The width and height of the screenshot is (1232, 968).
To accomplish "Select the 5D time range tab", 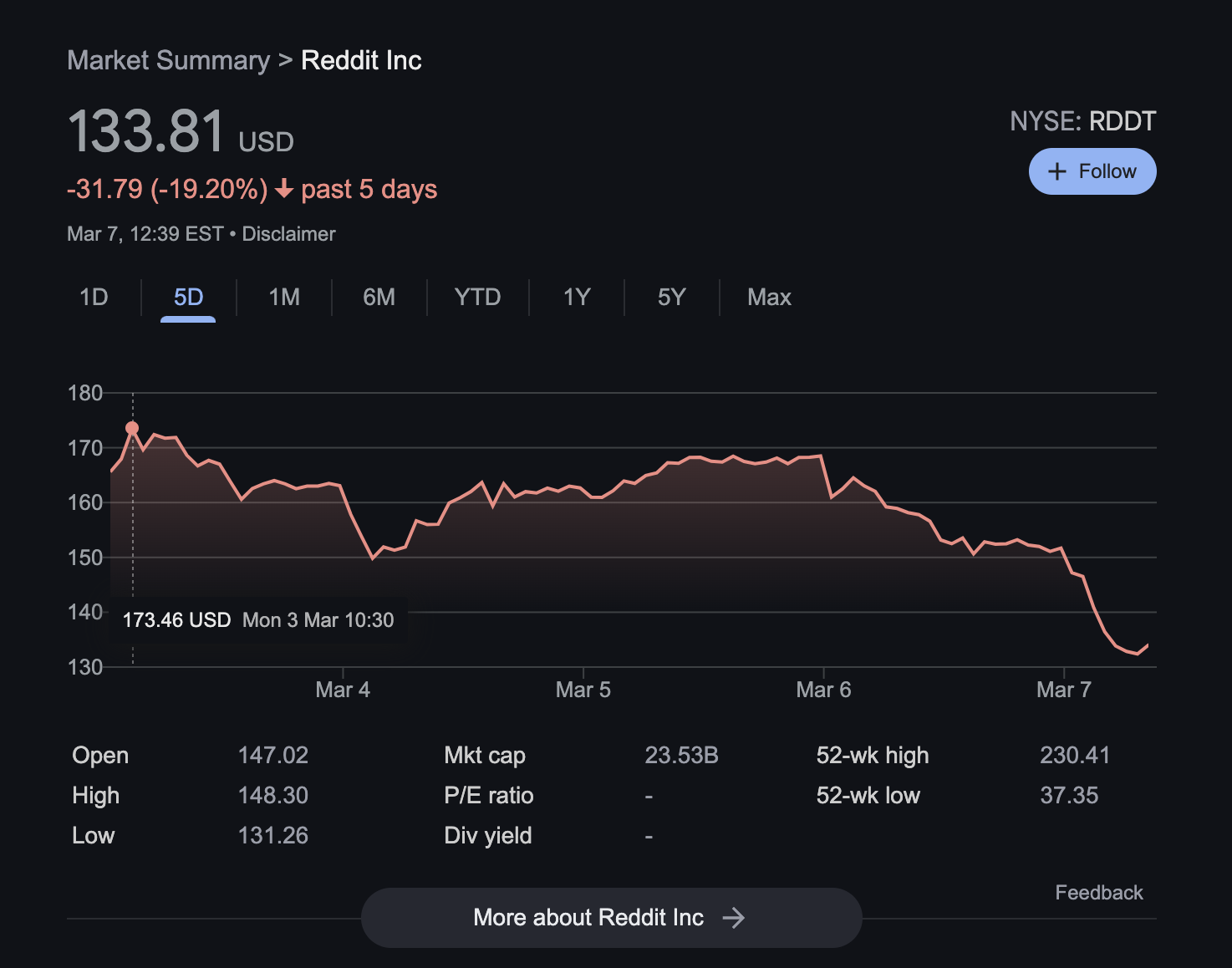I will pyautogui.click(x=189, y=298).
